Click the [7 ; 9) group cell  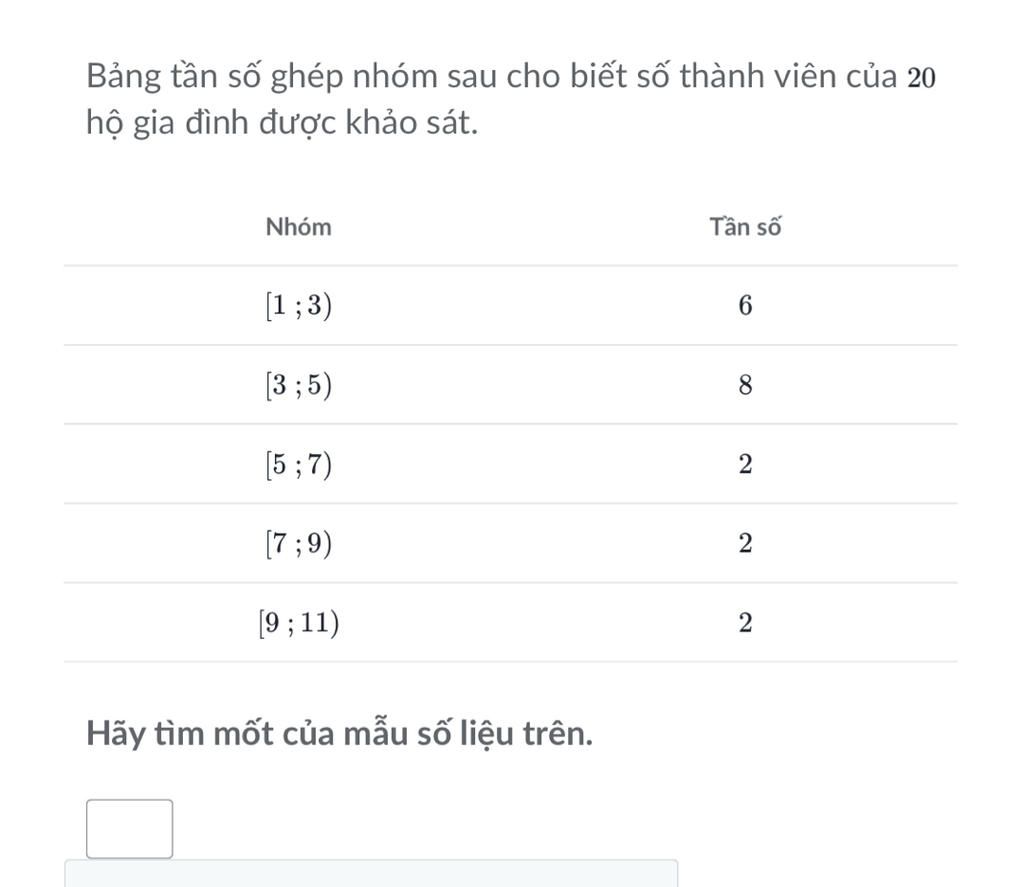pyautogui.click(x=298, y=544)
